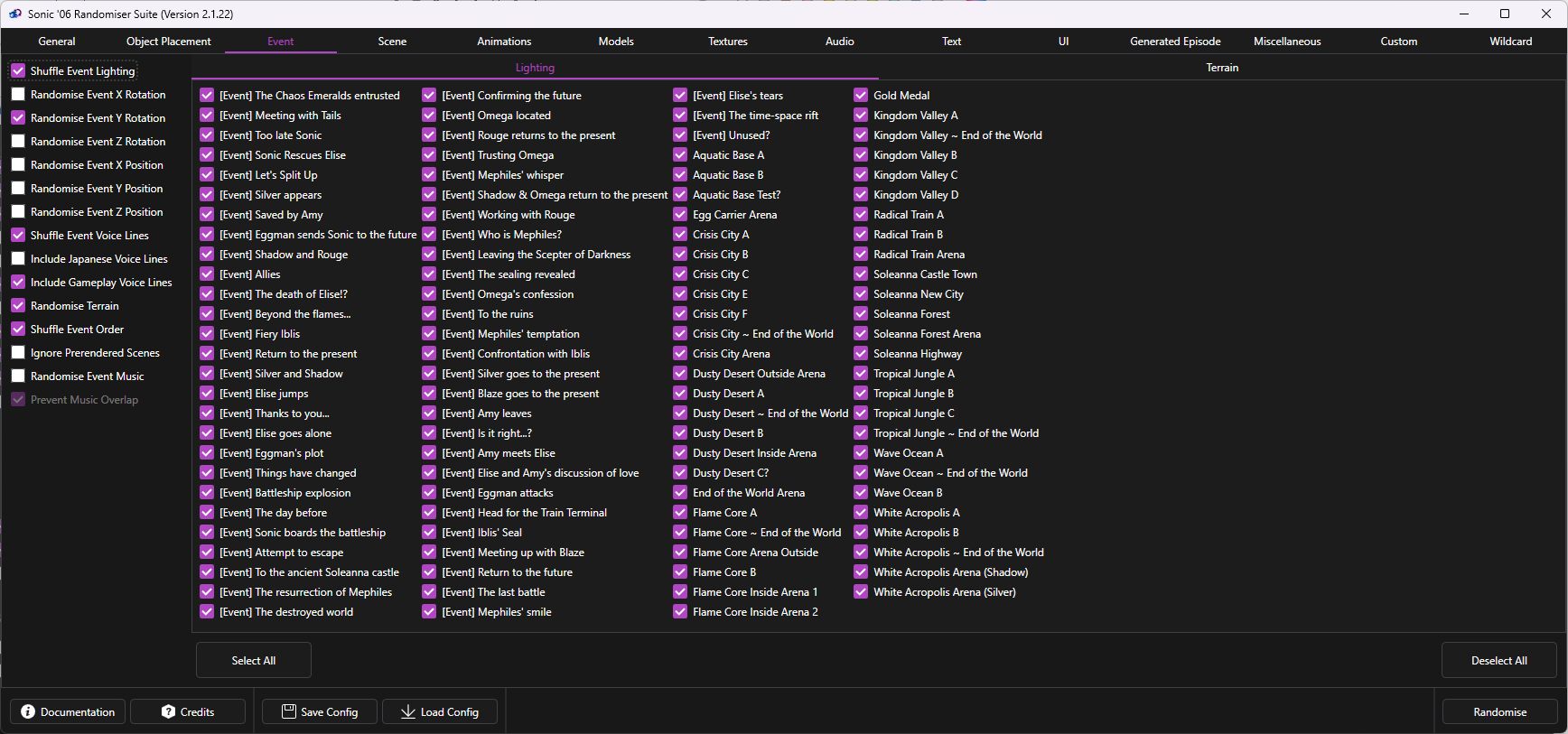Switch to Object Placement tab
This screenshot has width=1568, height=734.
[169, 42]
